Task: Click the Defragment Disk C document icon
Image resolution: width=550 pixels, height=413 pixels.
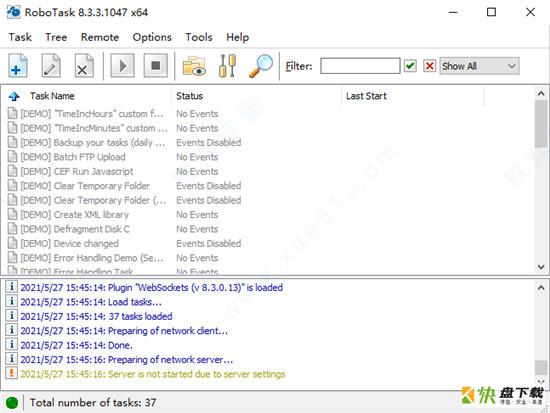Action: point(12,228)
